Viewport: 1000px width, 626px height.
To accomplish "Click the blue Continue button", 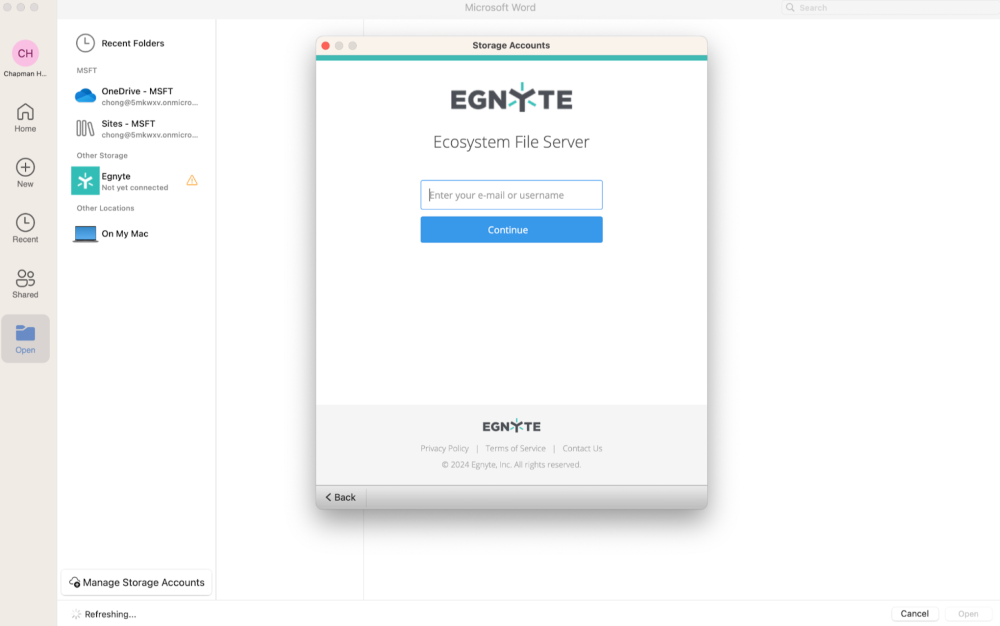I will tap(511, 229).
